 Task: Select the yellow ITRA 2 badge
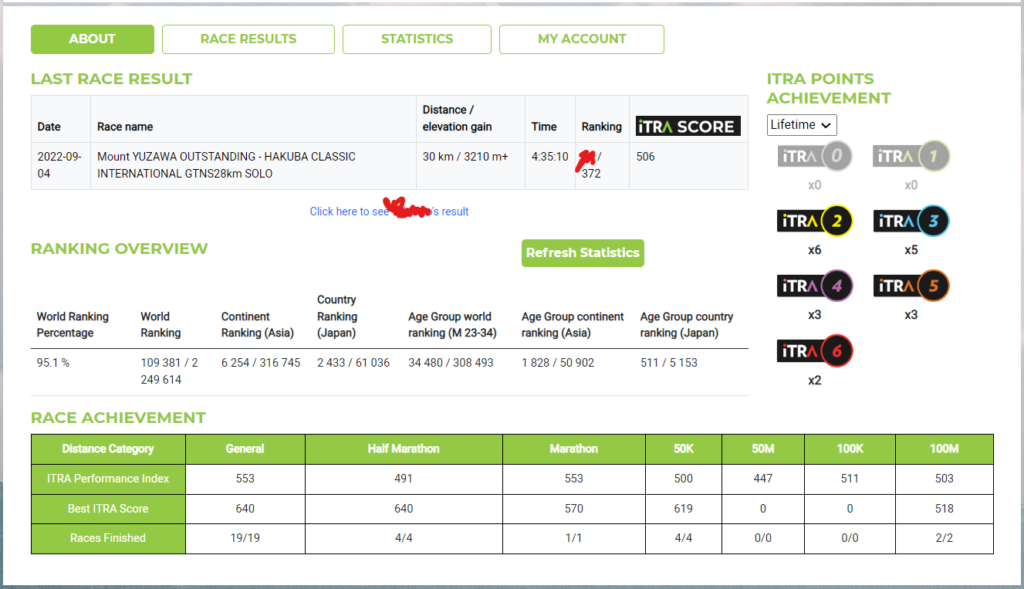814,221
